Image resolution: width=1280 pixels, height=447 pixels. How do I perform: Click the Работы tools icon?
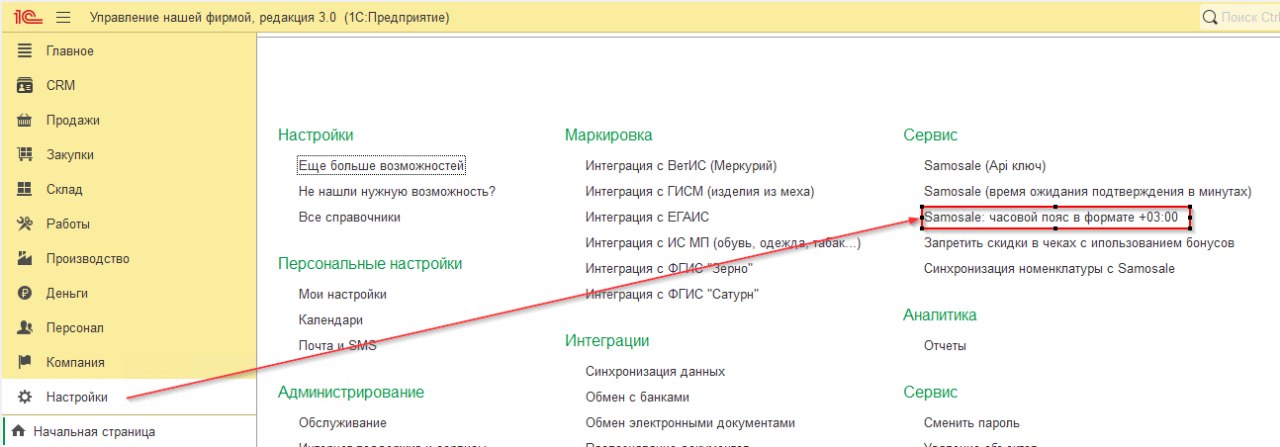coord(25,224)
